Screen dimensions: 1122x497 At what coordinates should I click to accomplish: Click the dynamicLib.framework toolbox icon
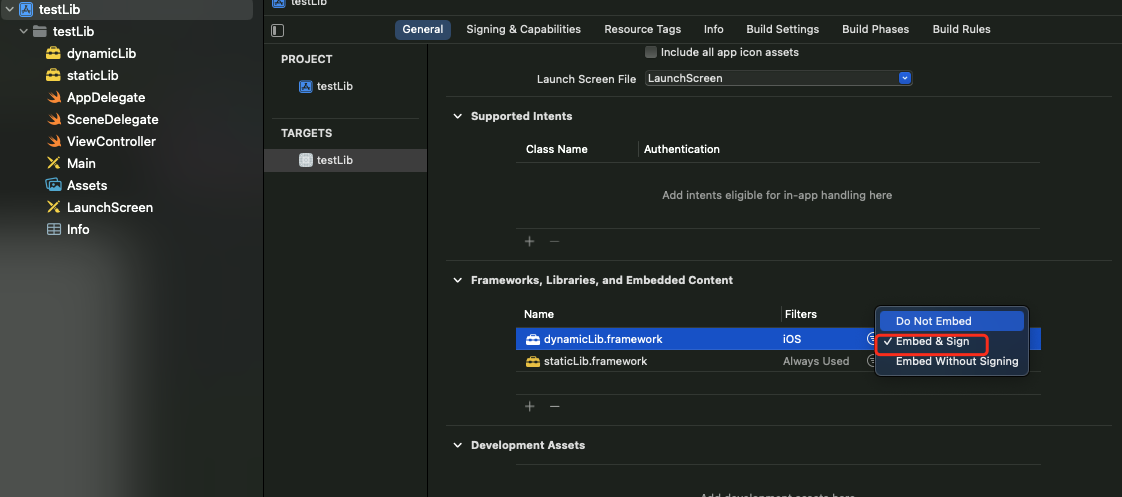click(x=532, y=339)
